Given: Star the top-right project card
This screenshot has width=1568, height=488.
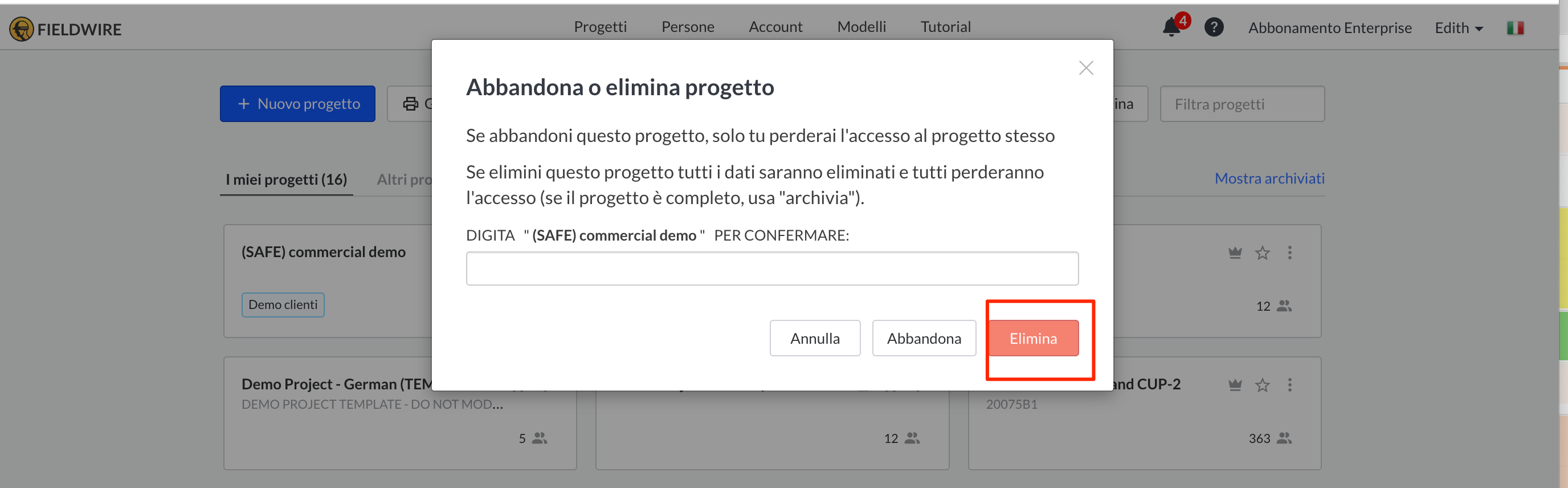Looking at the screenshot, I should click(1263, 253).
